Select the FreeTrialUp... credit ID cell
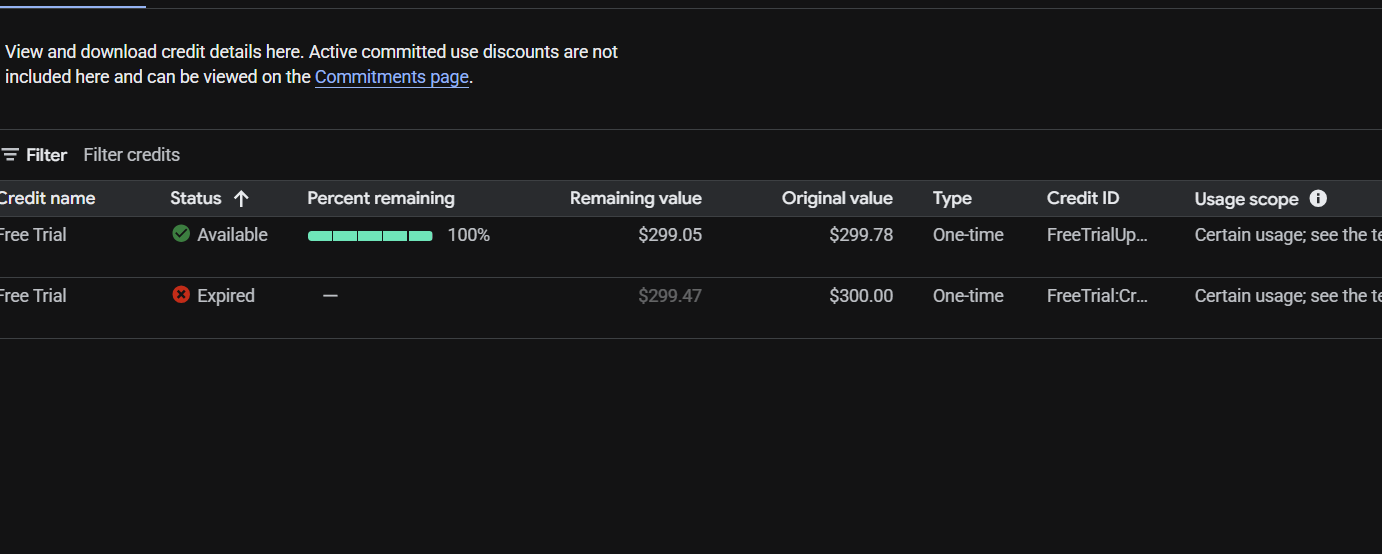 [x=1097, y=235]
